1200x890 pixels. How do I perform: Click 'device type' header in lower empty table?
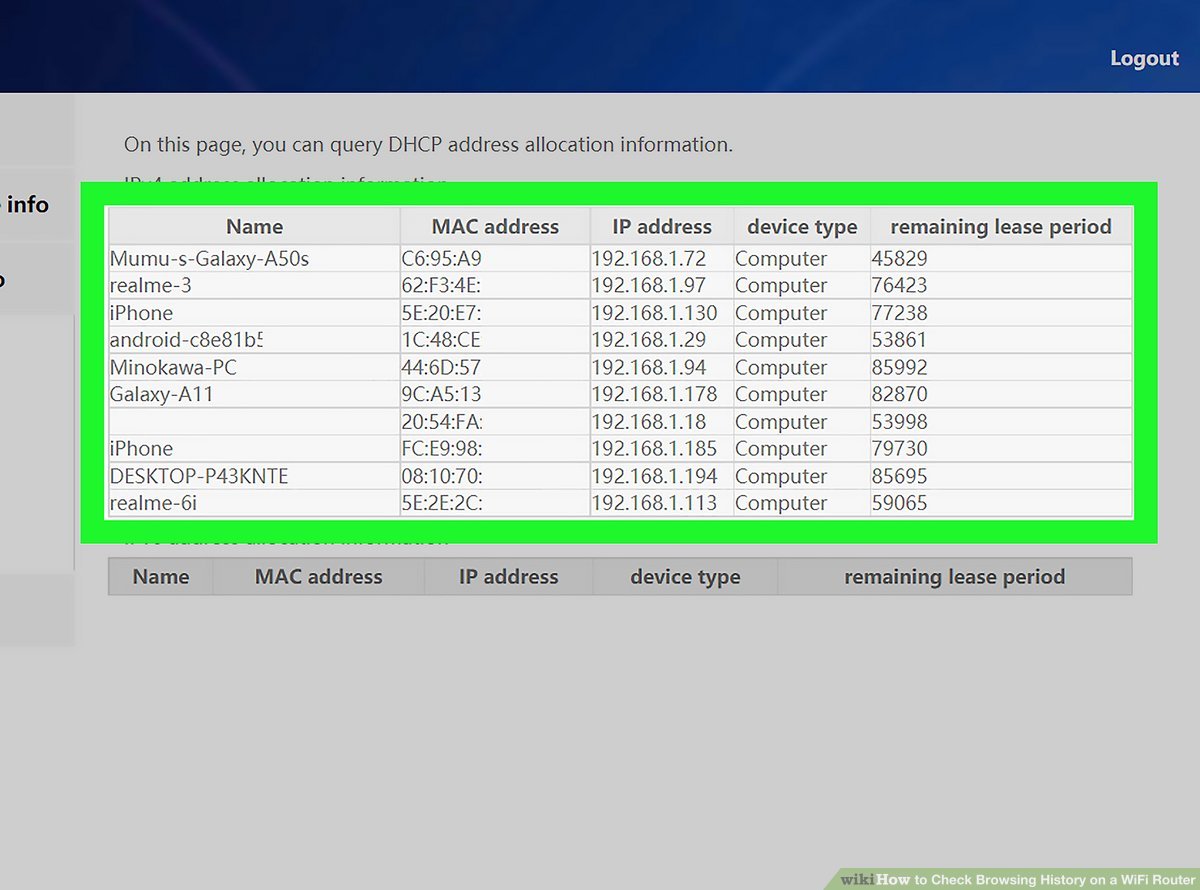pos(685,577)
